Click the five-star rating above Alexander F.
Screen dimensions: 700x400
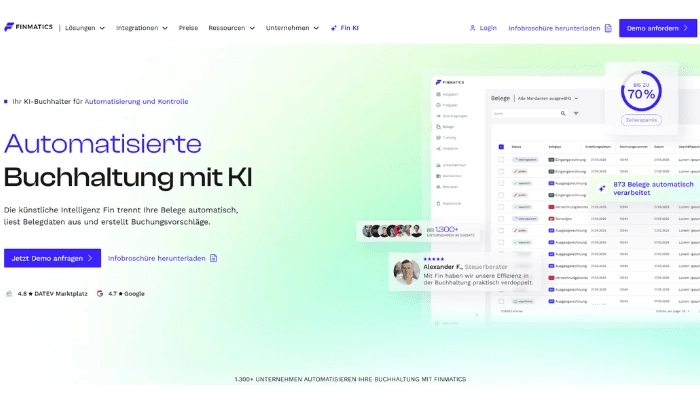(433, 259)
